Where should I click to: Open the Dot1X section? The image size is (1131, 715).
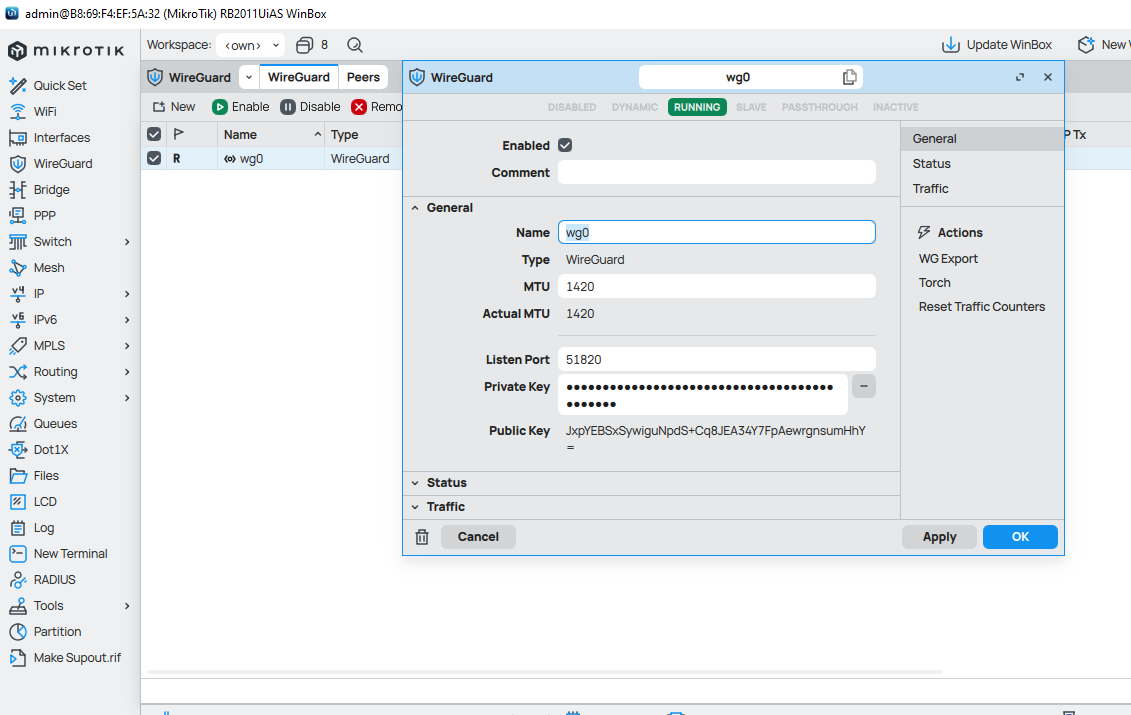point(39,449)
